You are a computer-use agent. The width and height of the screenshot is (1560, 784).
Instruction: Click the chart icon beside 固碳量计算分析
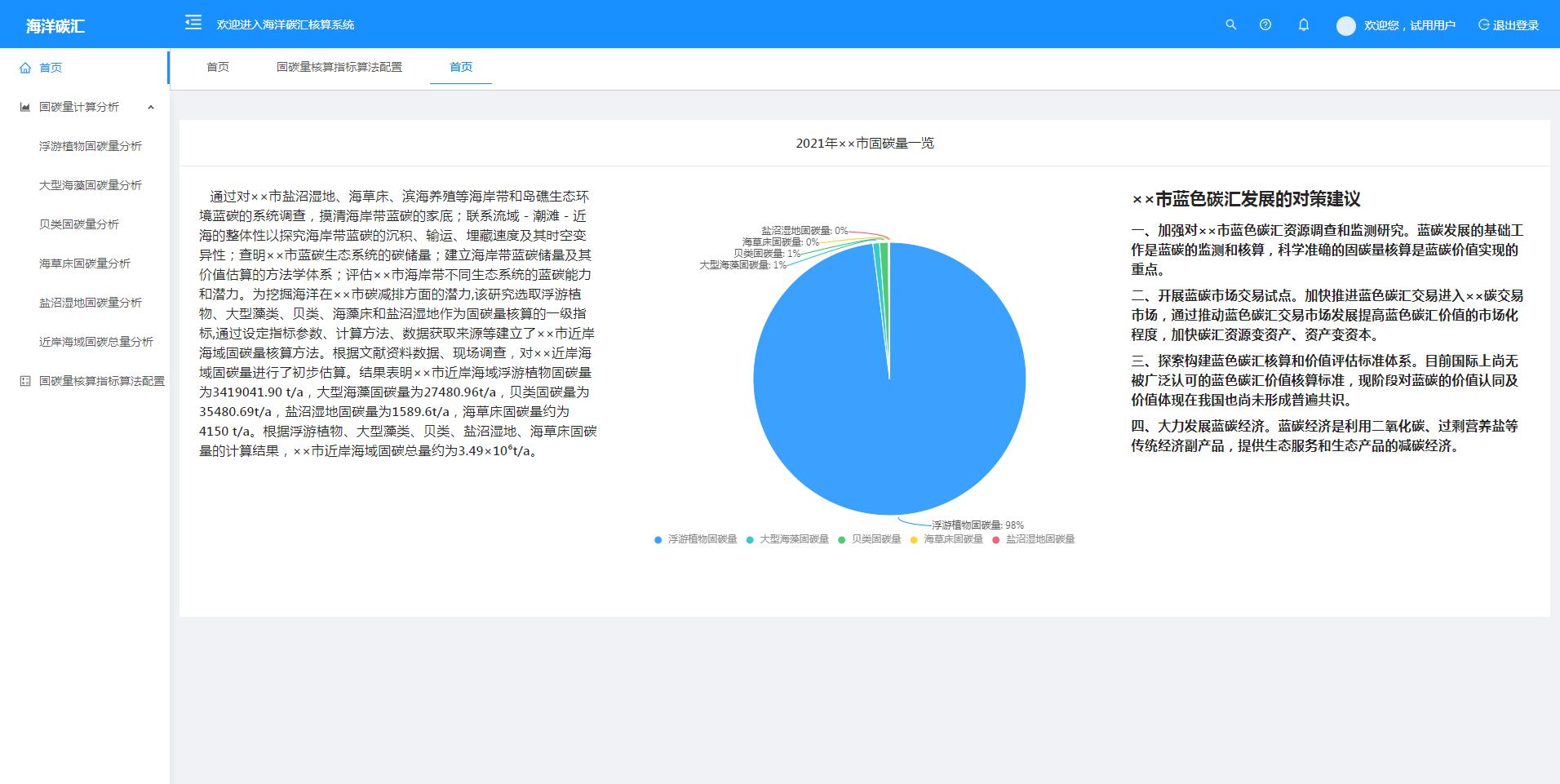(x=25, y=107)
